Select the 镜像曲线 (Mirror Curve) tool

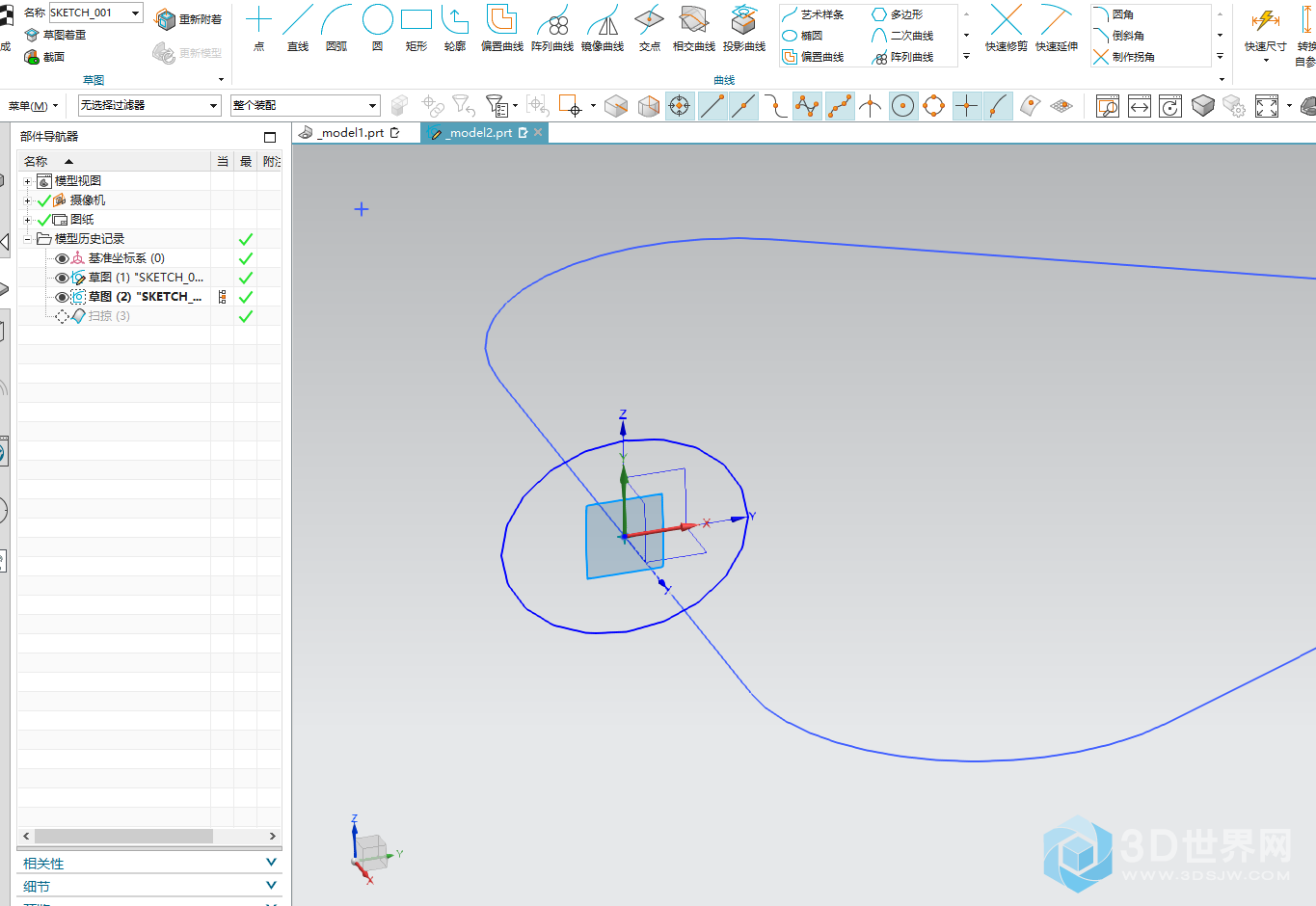pyautogui.click(x=603, y=28)
